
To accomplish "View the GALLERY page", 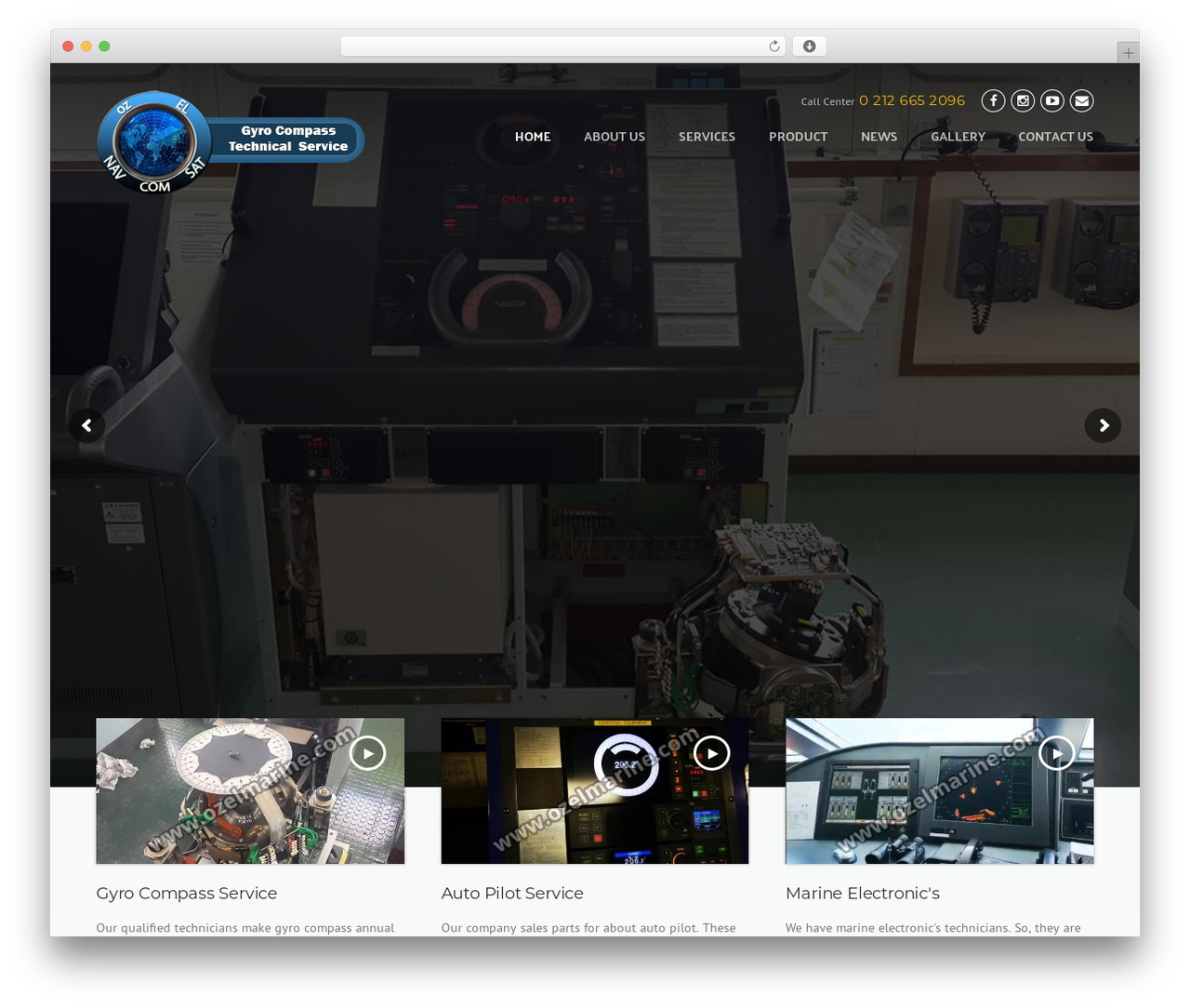I will click(x=958, y=137).
